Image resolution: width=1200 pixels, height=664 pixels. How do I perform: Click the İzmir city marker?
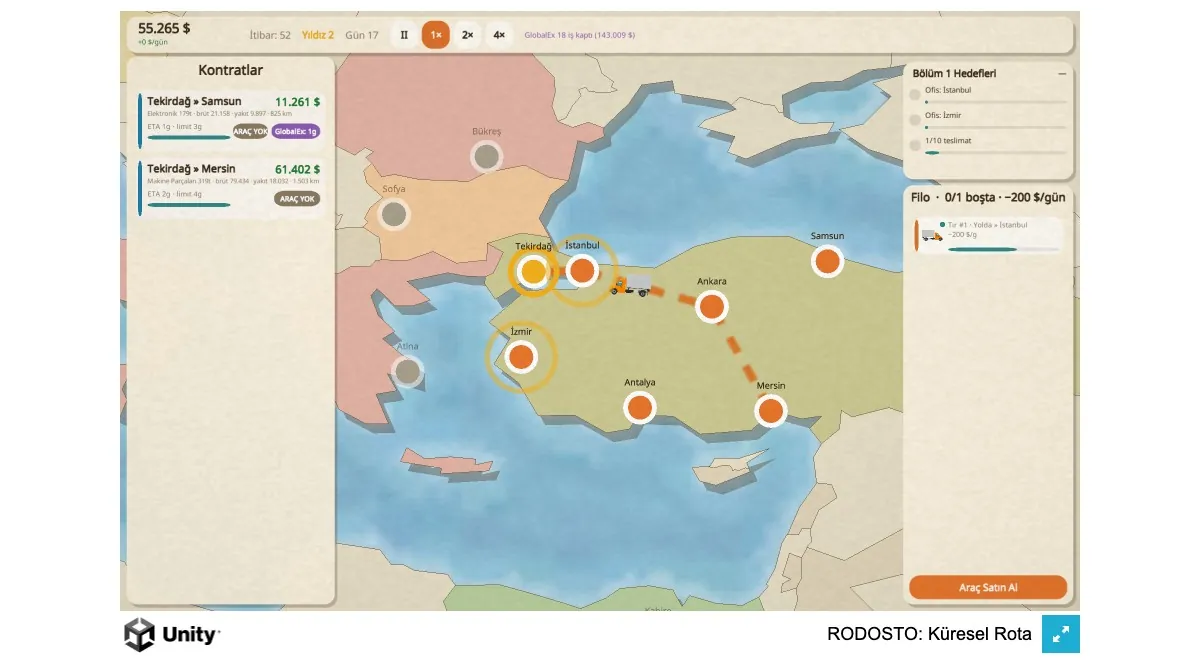click(520, 357)
